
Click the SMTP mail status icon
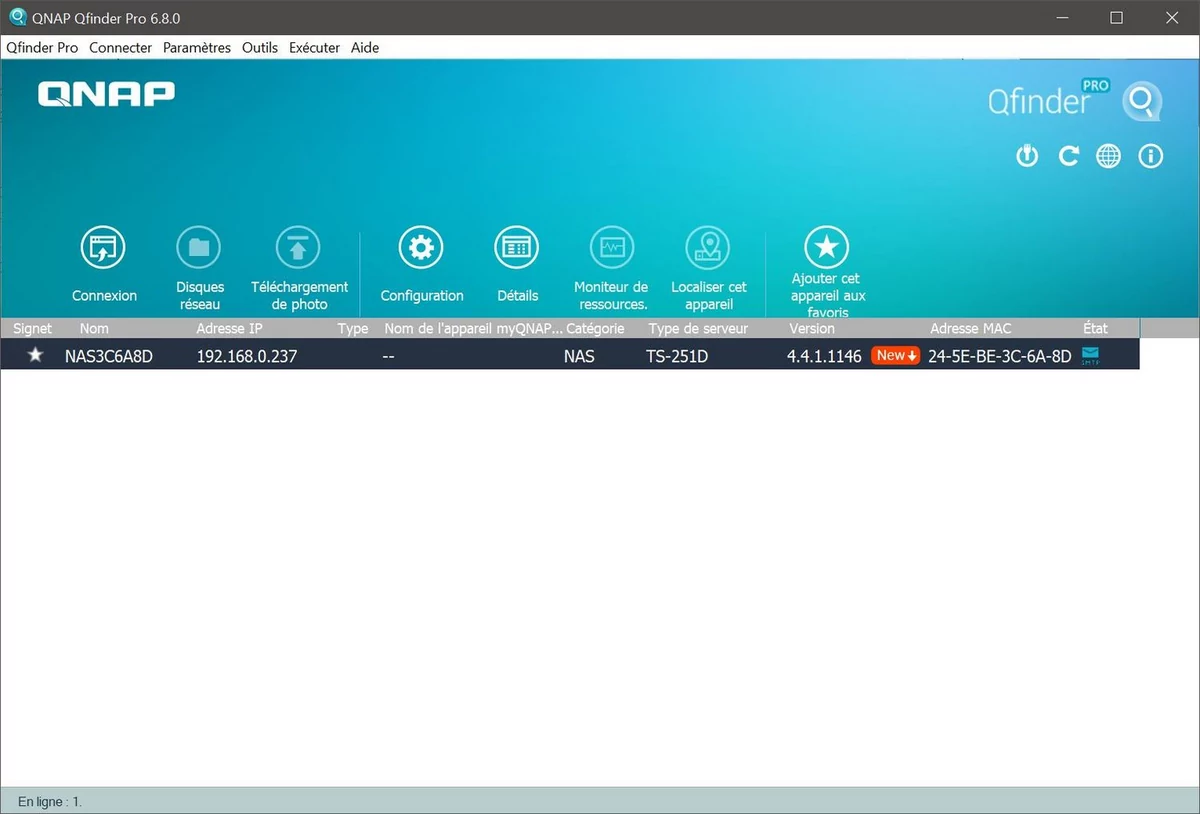point(1090,355)
